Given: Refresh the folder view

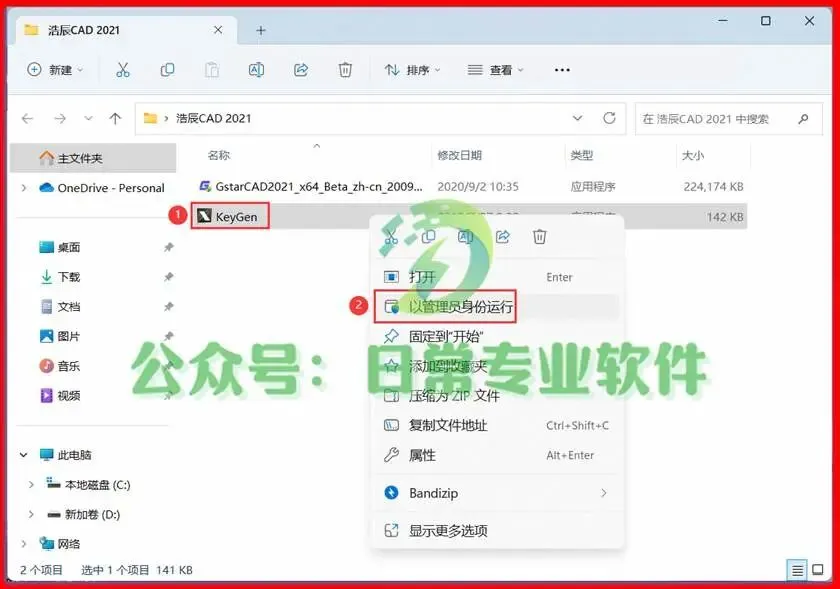Looking at the screenshot, I should tap(609, 118).
